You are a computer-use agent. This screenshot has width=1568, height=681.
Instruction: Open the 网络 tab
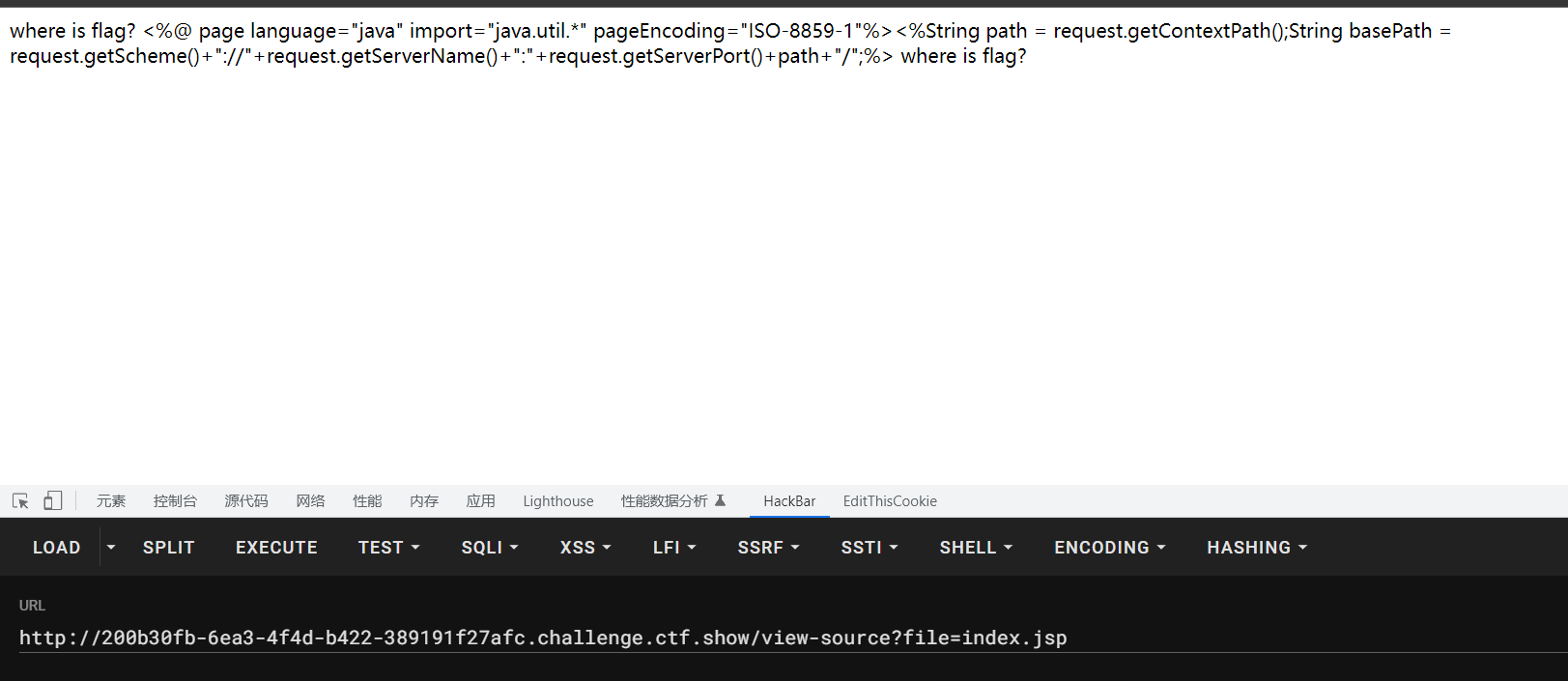coord(310,501)
